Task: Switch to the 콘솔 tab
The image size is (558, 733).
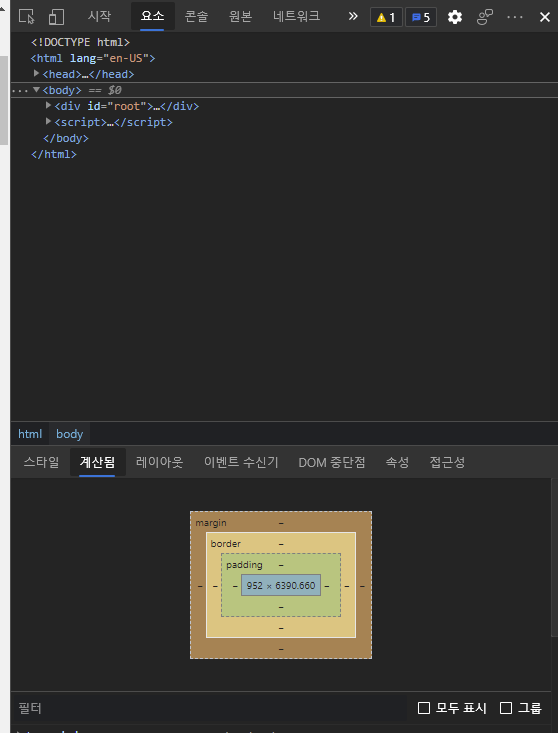Action: (x=196, y=16)
